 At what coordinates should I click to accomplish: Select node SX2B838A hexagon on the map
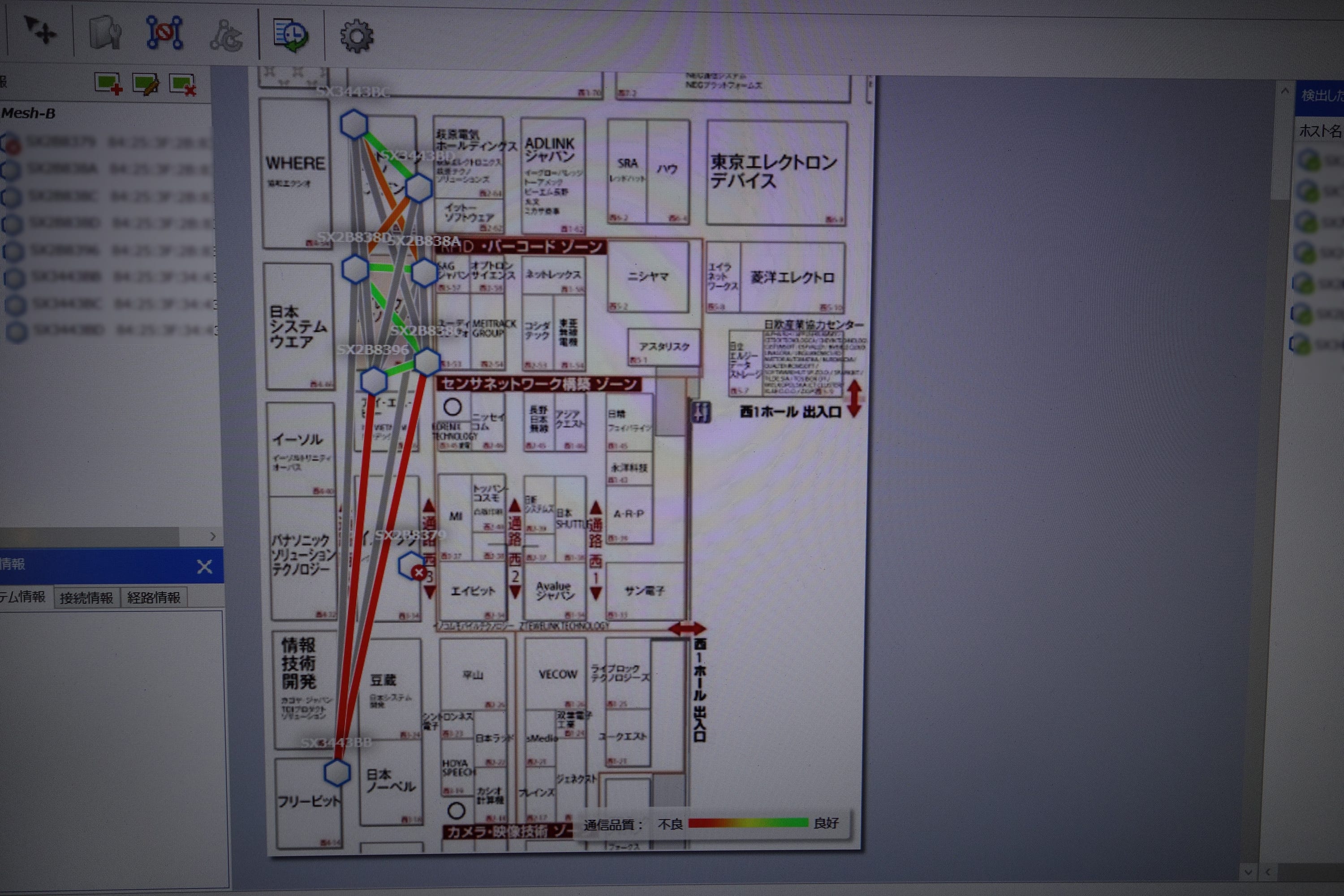425,272
